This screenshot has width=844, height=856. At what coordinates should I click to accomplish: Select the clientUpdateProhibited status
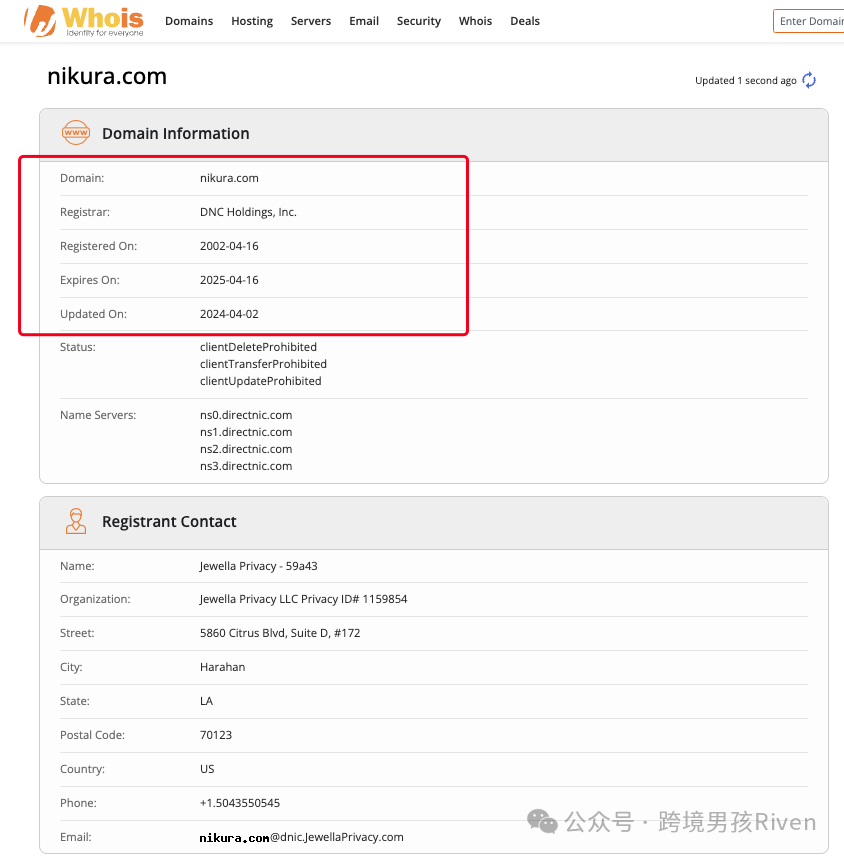point(260,381)
